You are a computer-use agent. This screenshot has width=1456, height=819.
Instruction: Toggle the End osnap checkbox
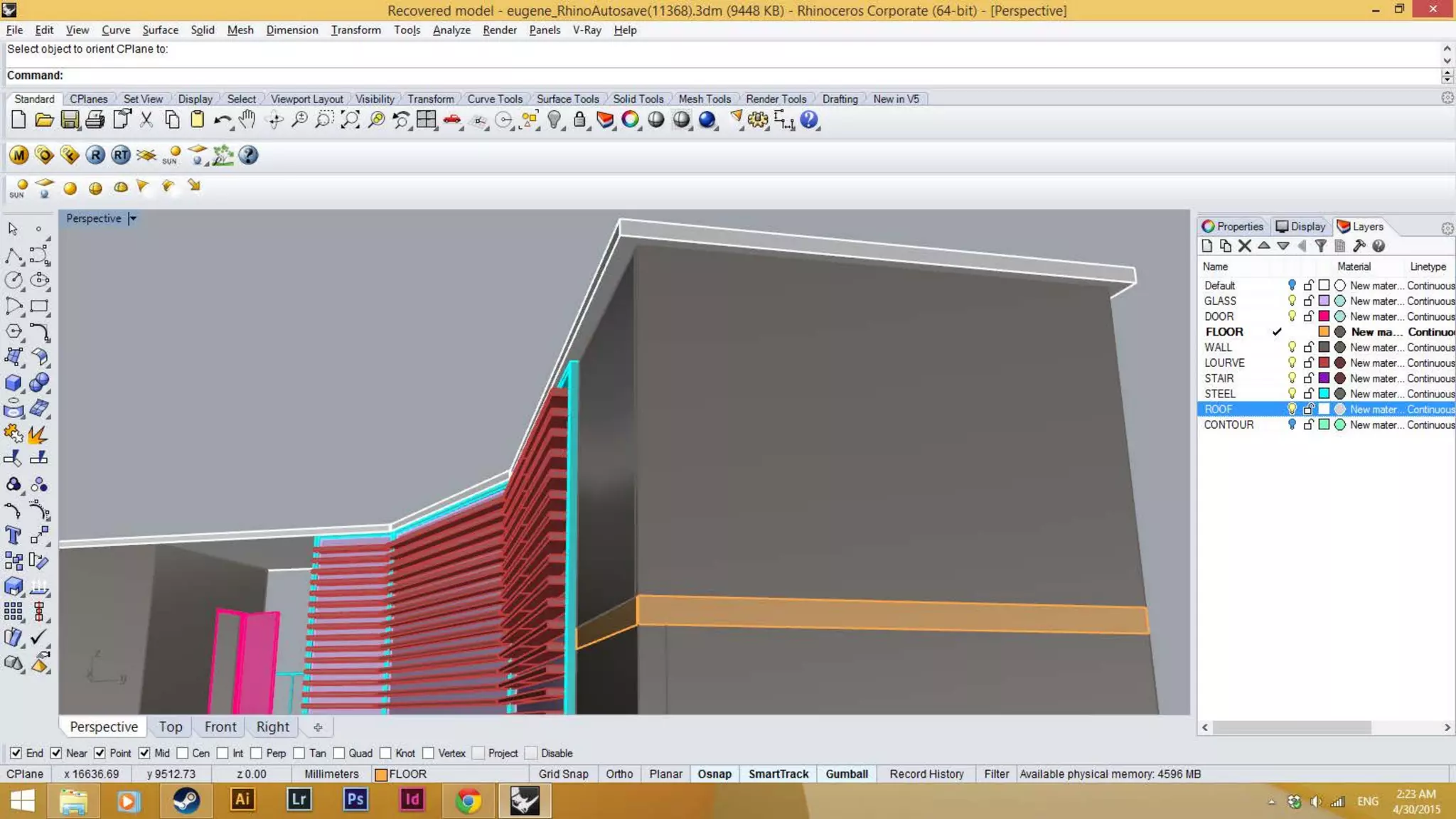(x=16, y=753)
